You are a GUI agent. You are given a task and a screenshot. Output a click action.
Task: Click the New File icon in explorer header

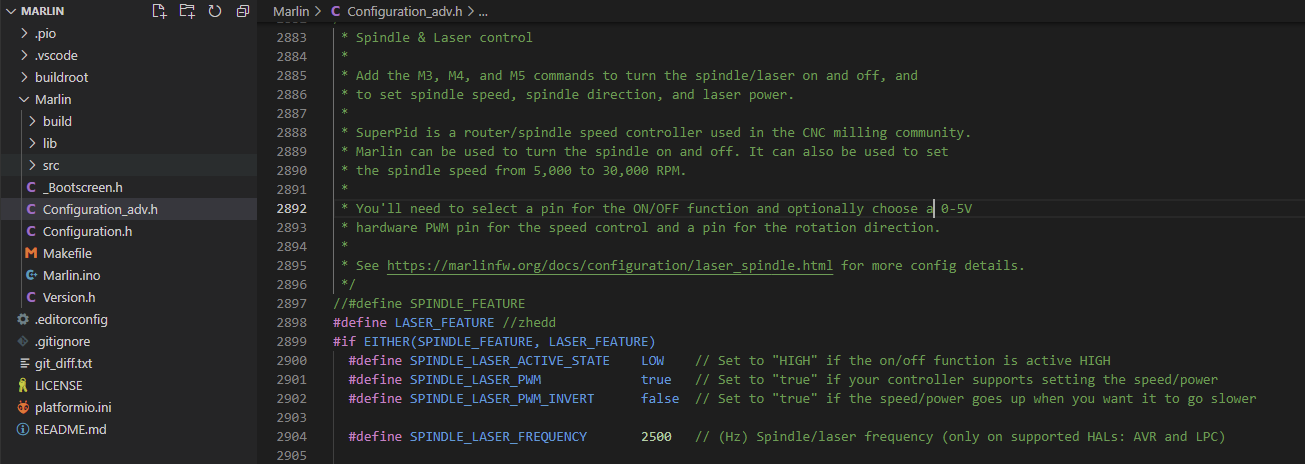point(158,11)
